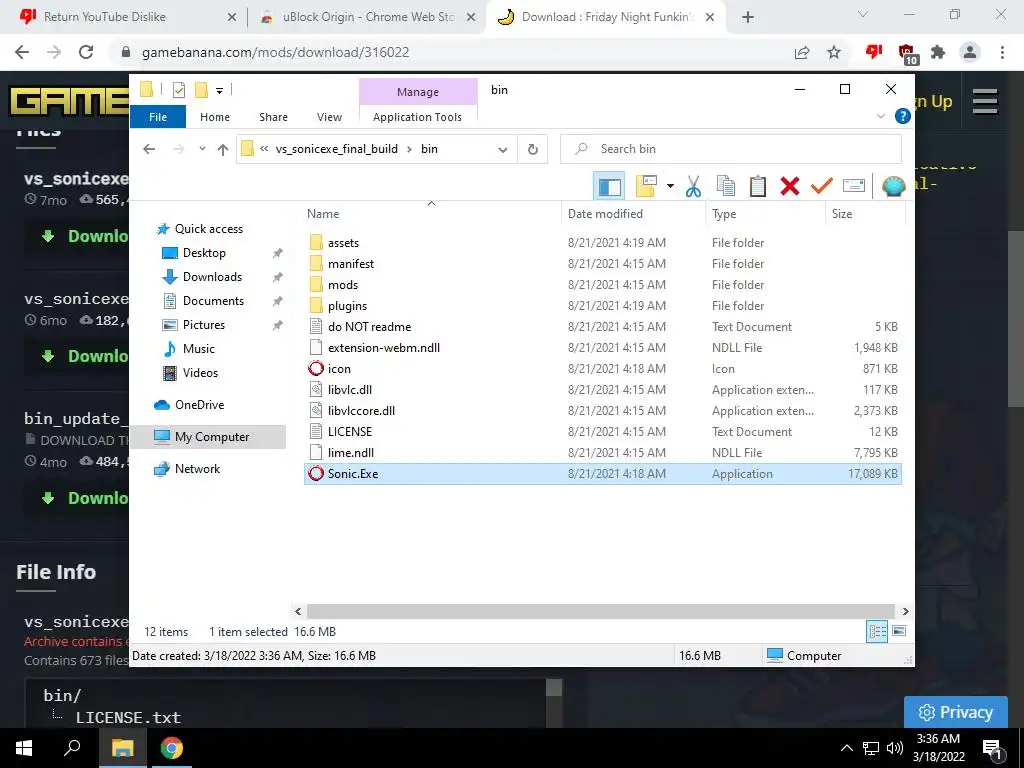
Task: Open Music in the navigation pane
Action: tap(199, 349)
